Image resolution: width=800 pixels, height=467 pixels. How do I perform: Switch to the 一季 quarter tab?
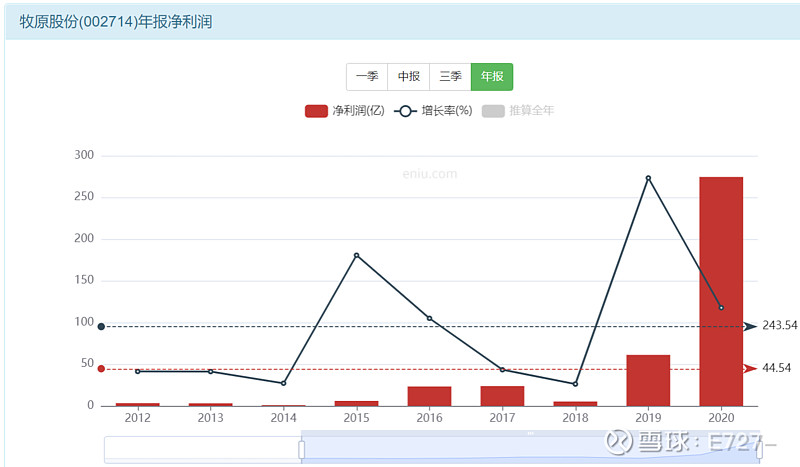pyautogui.click(x=367, y=77)
